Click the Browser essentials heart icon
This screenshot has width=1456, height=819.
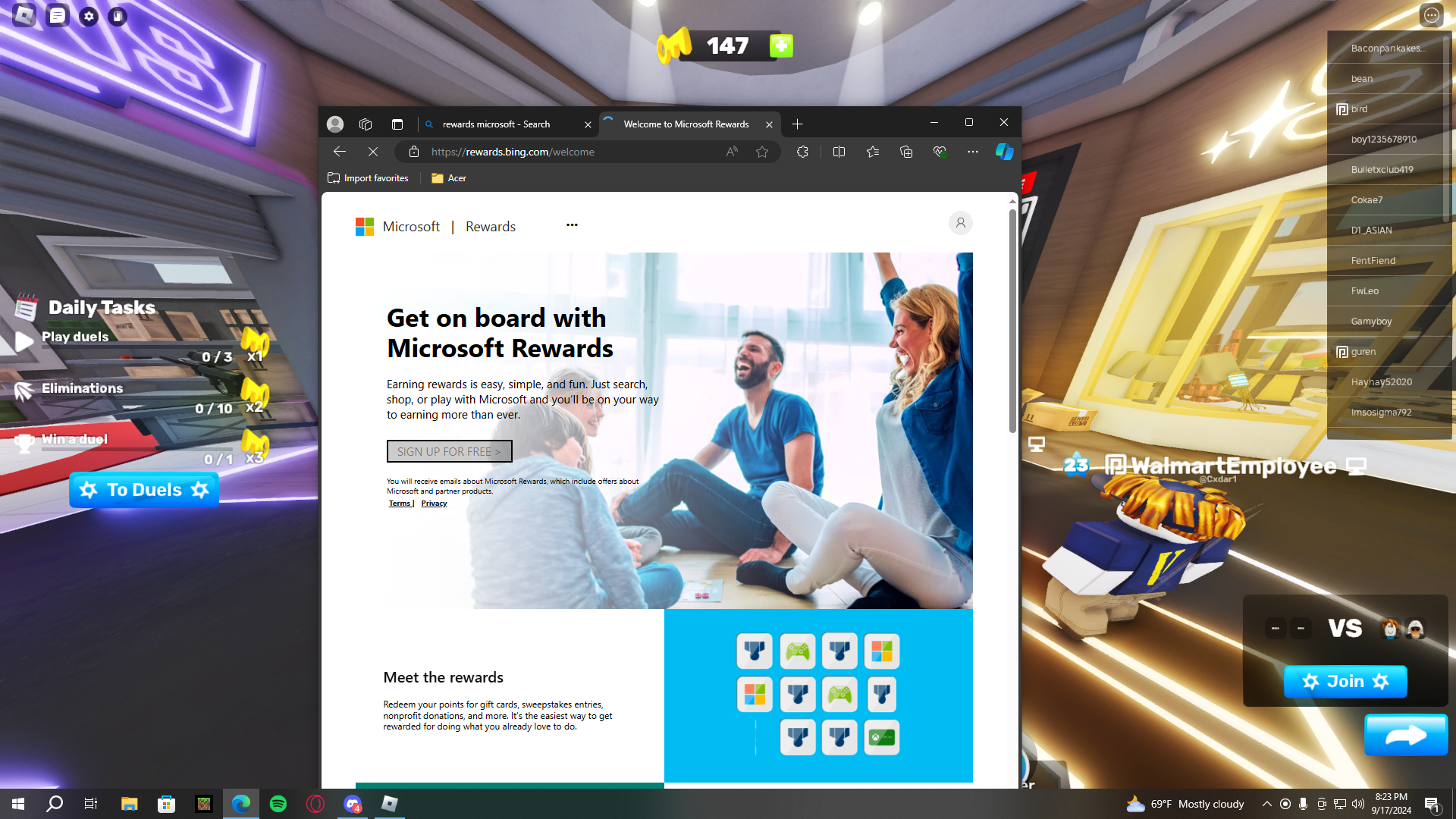(x=940, y=152)
